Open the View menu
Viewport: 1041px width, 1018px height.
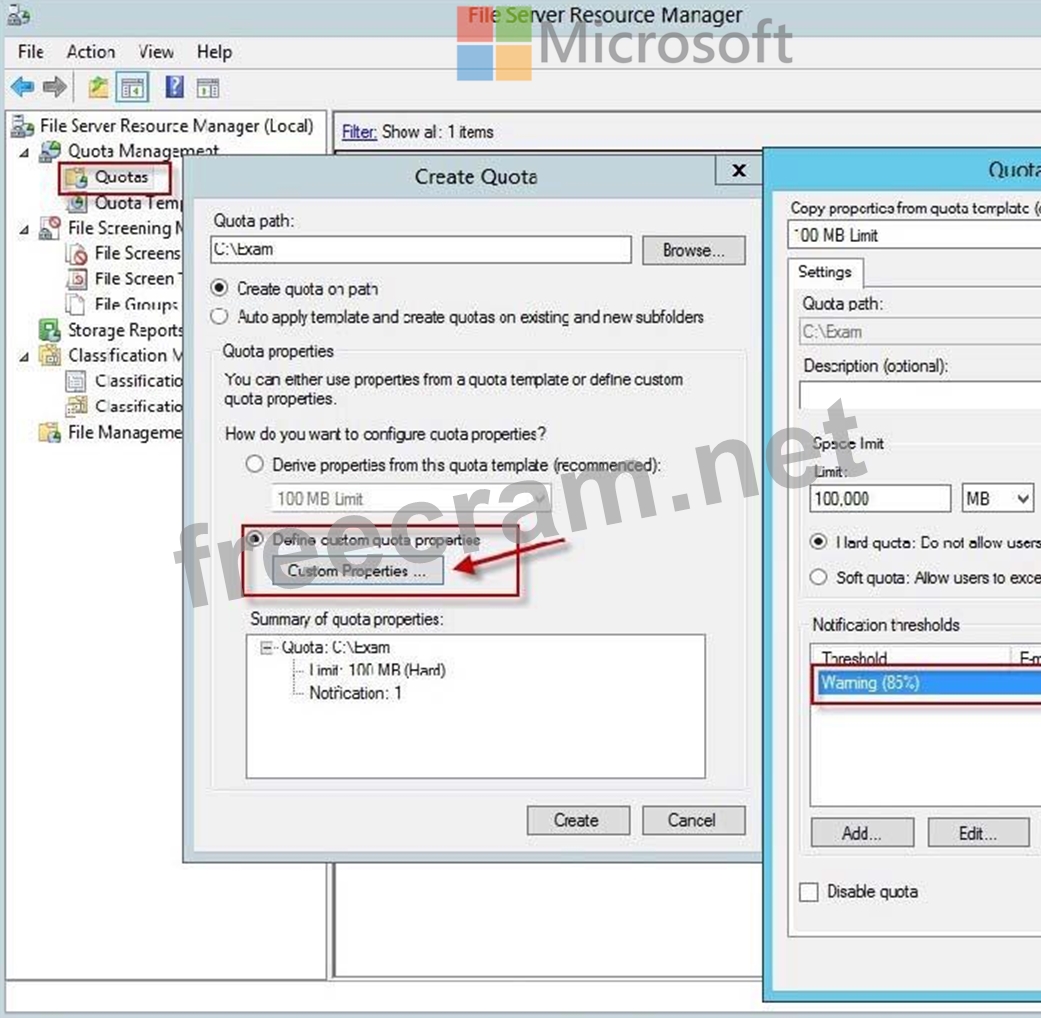(x=156, y=52)
